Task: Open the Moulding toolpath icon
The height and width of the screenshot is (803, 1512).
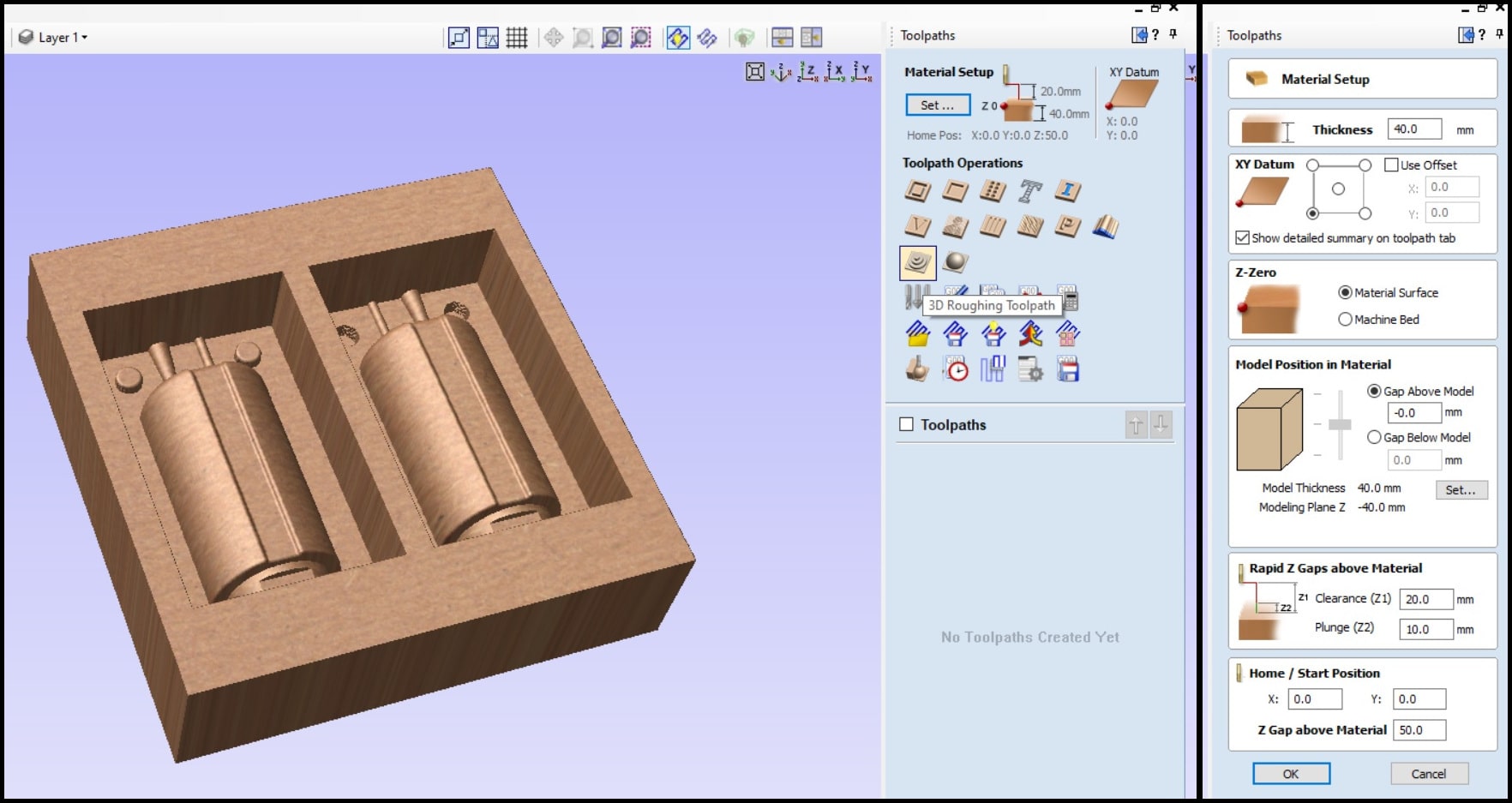Action: click(1105, 226)
